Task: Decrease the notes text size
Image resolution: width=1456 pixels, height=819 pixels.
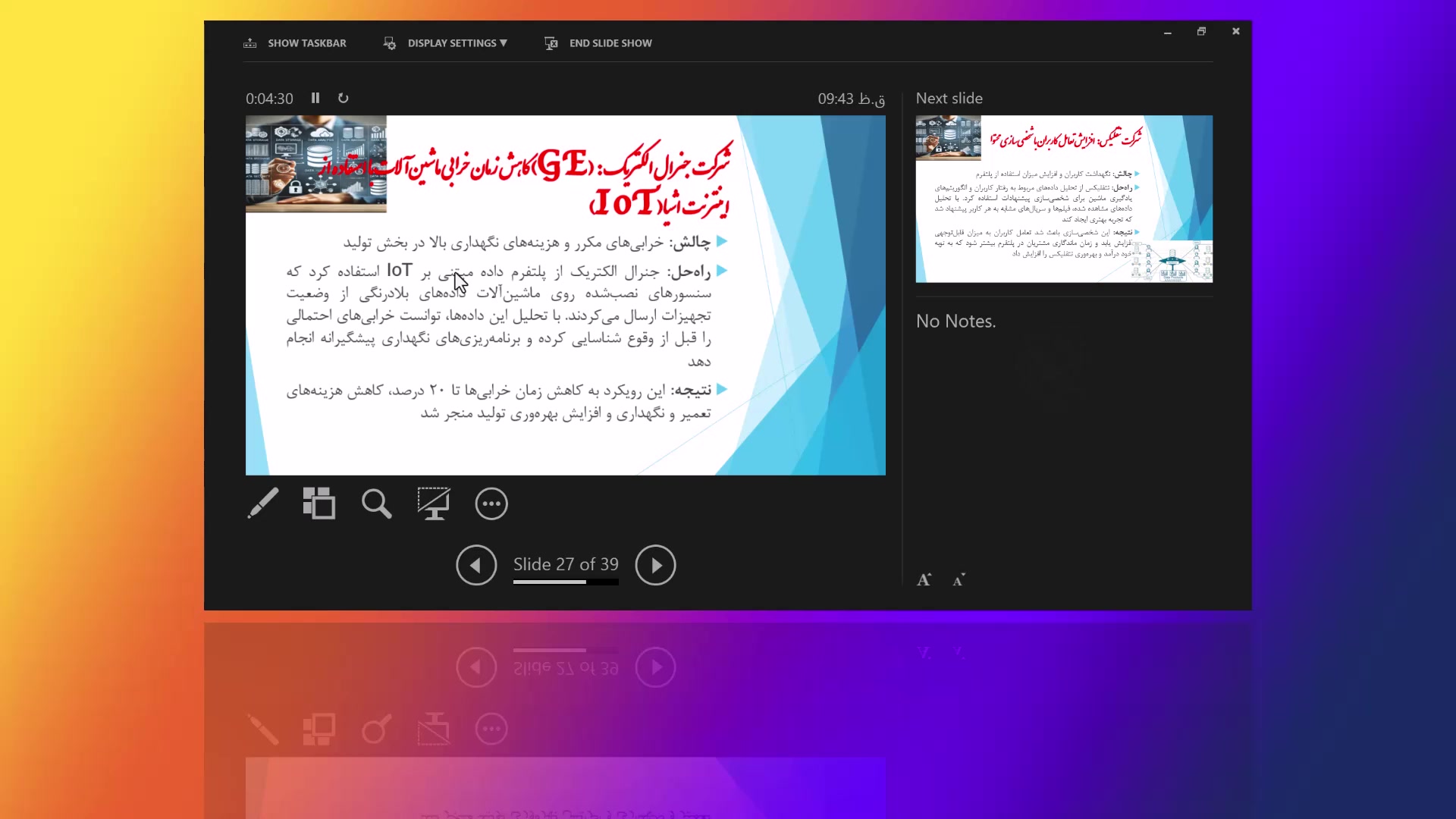Action: click(x=959, y=580)
